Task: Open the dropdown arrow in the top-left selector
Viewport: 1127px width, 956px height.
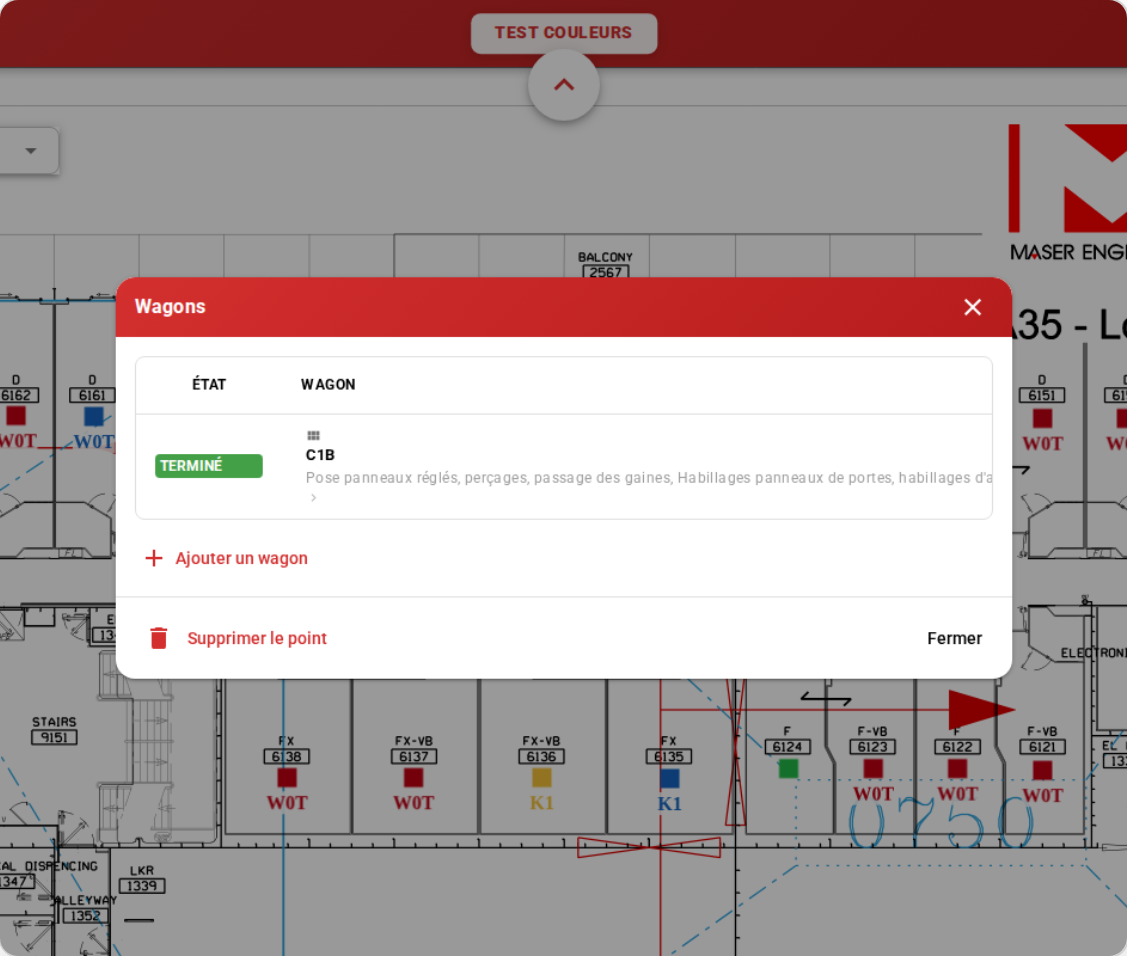Action: pos(30,151)
